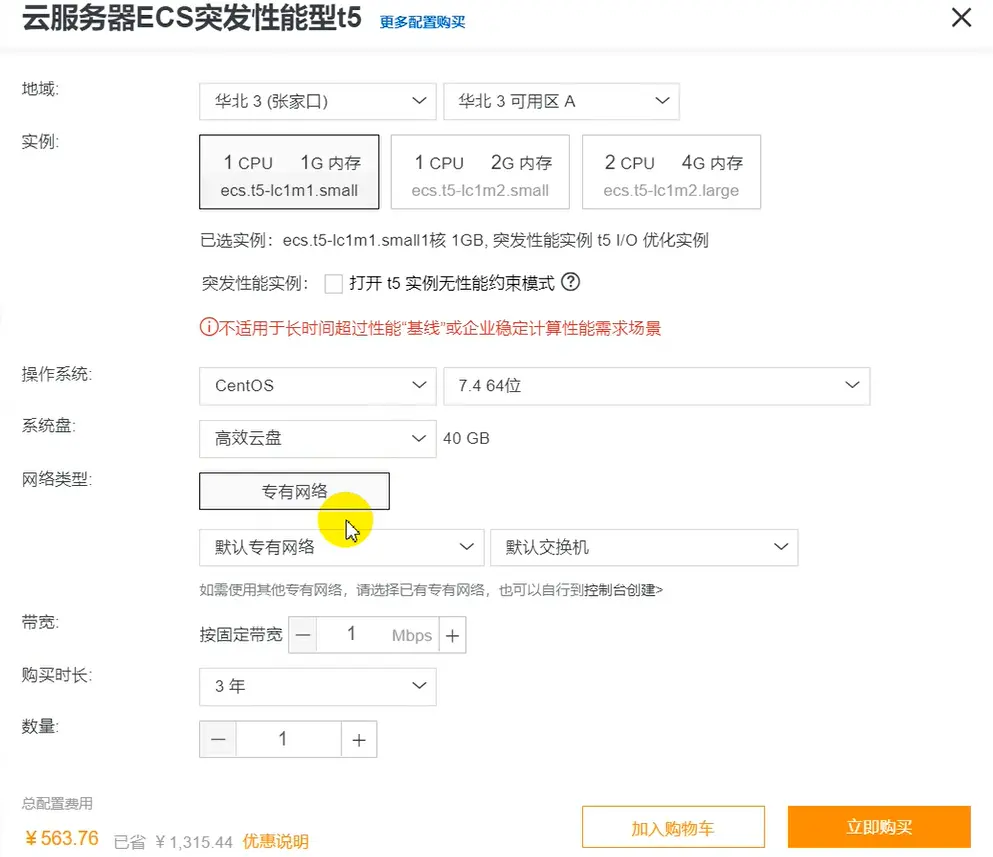
Task: Close the ECS purchase dialog
Action: (x=960, y=17)
